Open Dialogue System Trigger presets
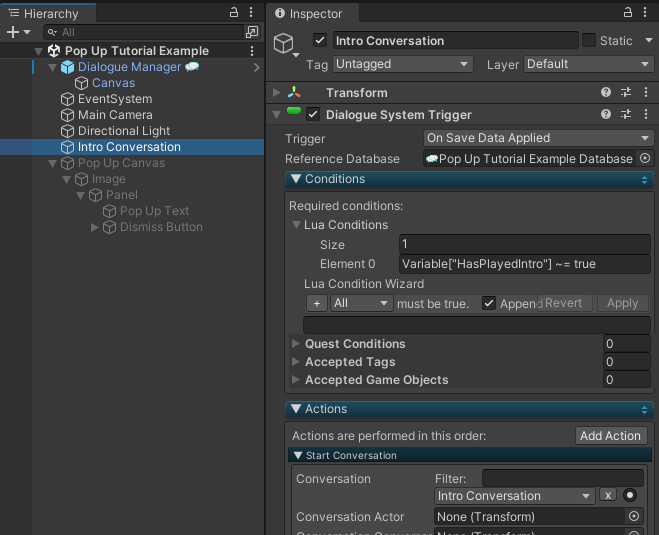This screenshot has height=535, width=659. pos(626,114)
